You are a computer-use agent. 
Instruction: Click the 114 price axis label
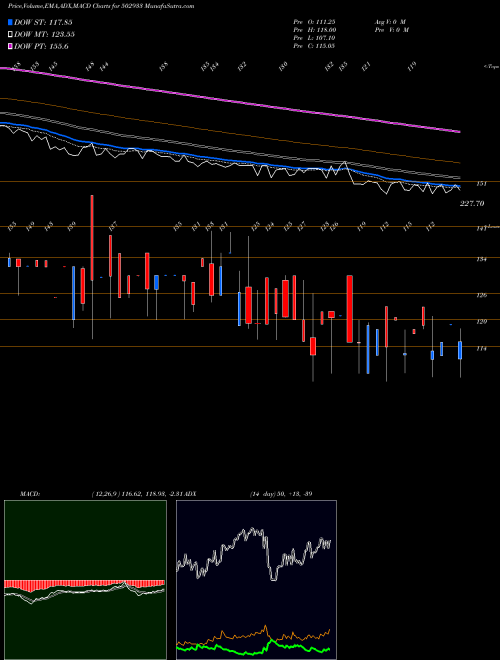coord(481,349)
